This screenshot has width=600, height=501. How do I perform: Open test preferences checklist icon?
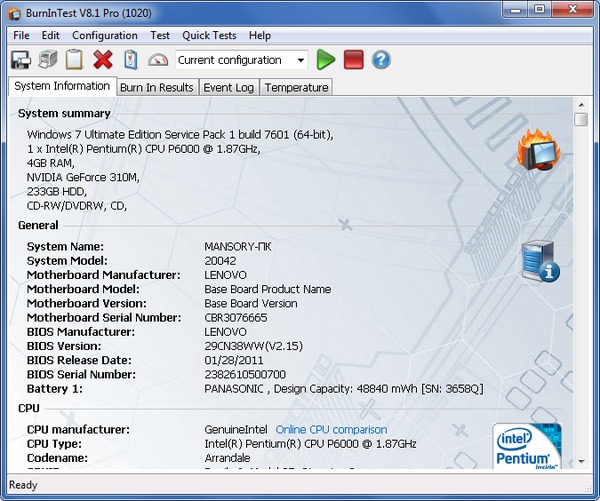(130, 60)
